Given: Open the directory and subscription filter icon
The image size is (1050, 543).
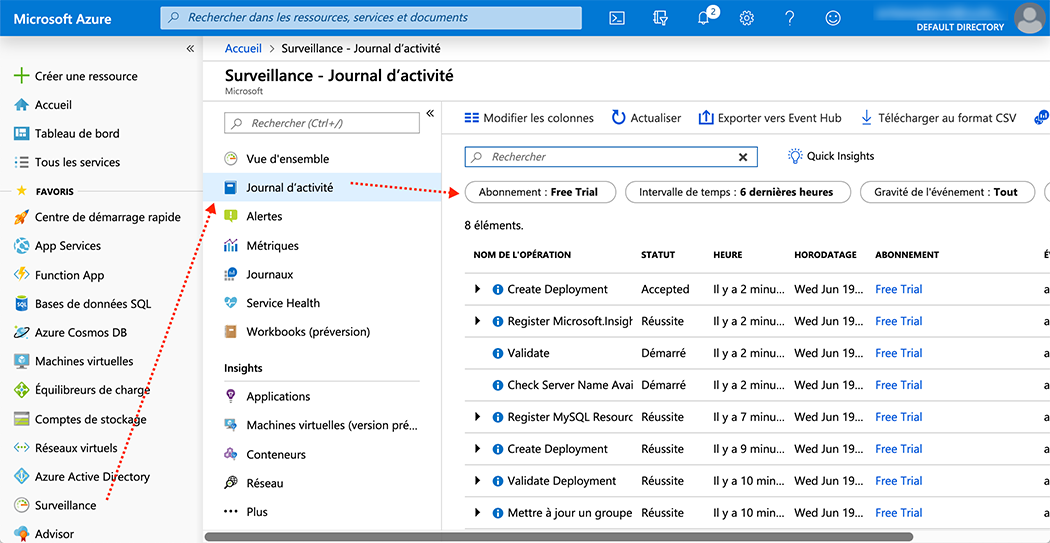Looking at the screenshot, I should pos(660,19).
